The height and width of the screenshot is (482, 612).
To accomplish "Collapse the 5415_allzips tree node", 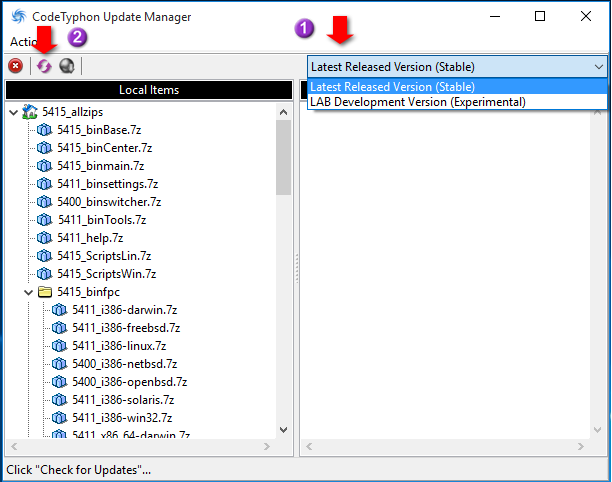I will 14,113.
